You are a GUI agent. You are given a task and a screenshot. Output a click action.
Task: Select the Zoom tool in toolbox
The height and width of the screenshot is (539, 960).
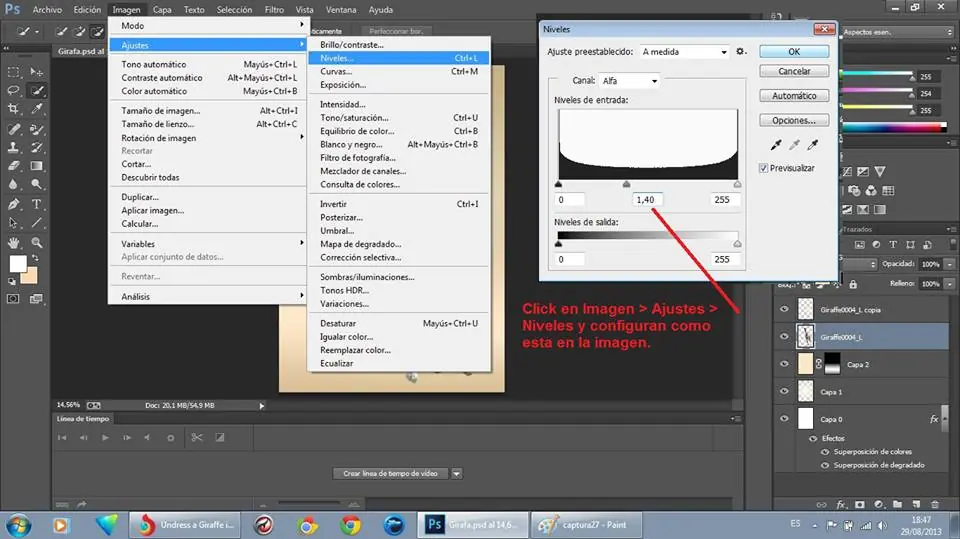click(37, 243)
